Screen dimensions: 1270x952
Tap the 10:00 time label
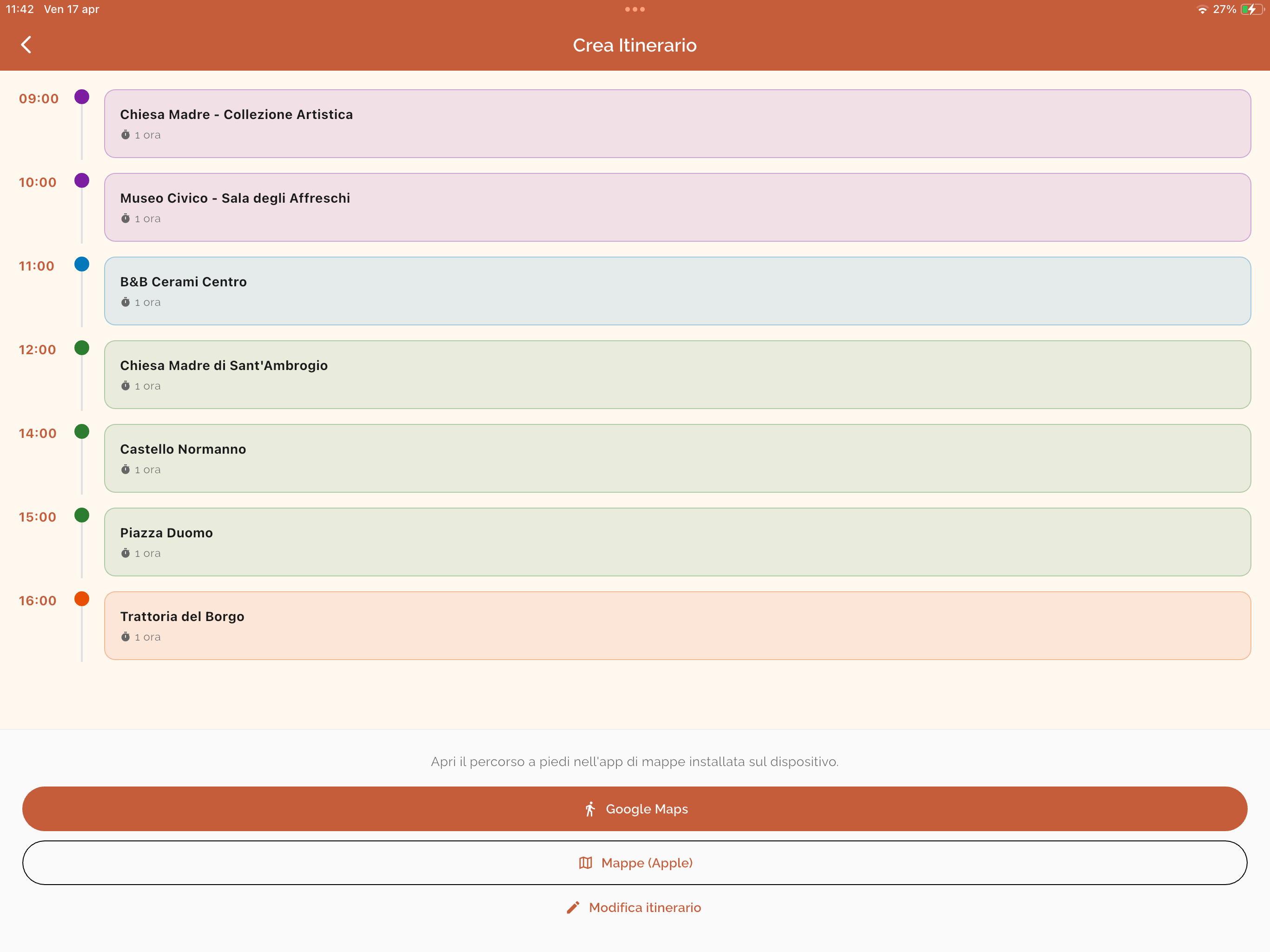(x=37, y=183)
